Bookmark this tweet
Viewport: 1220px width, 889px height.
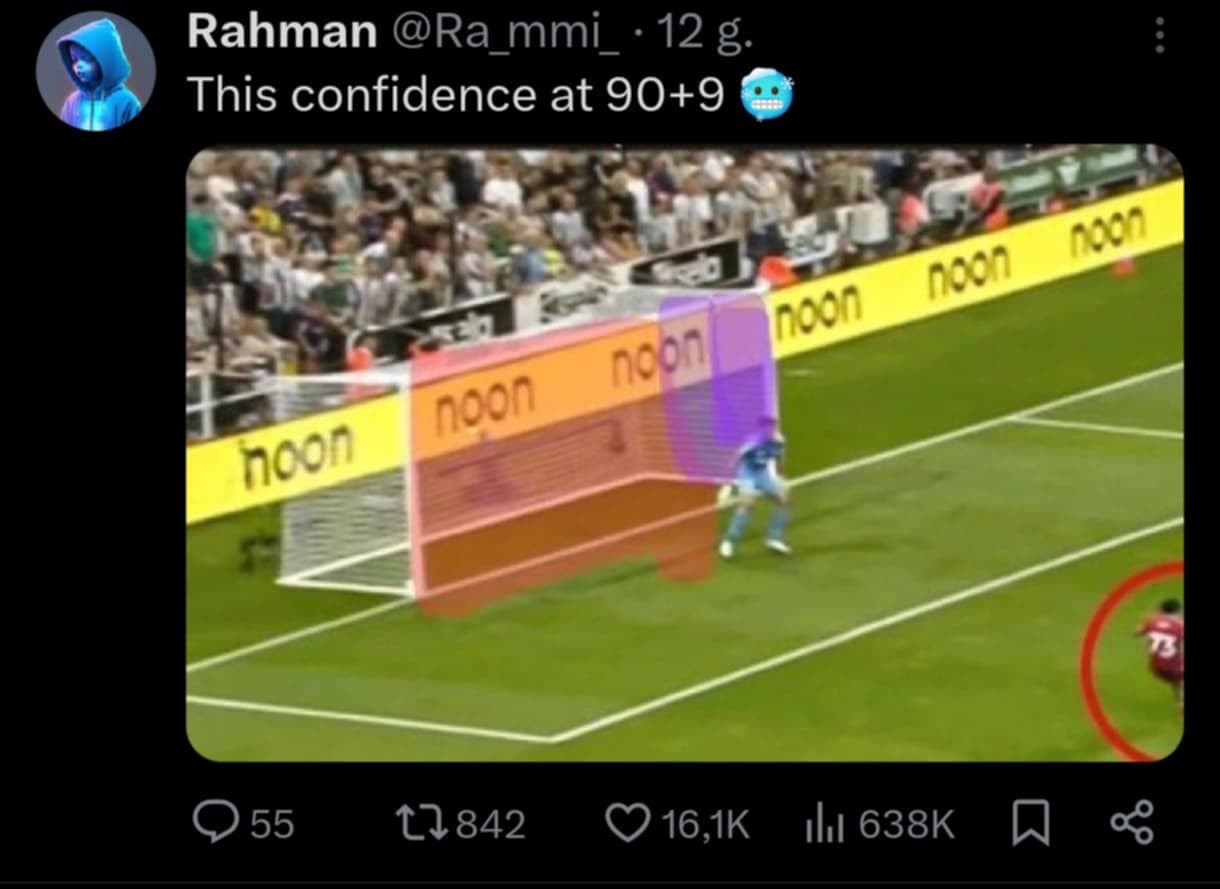[x=1028, y=824]
